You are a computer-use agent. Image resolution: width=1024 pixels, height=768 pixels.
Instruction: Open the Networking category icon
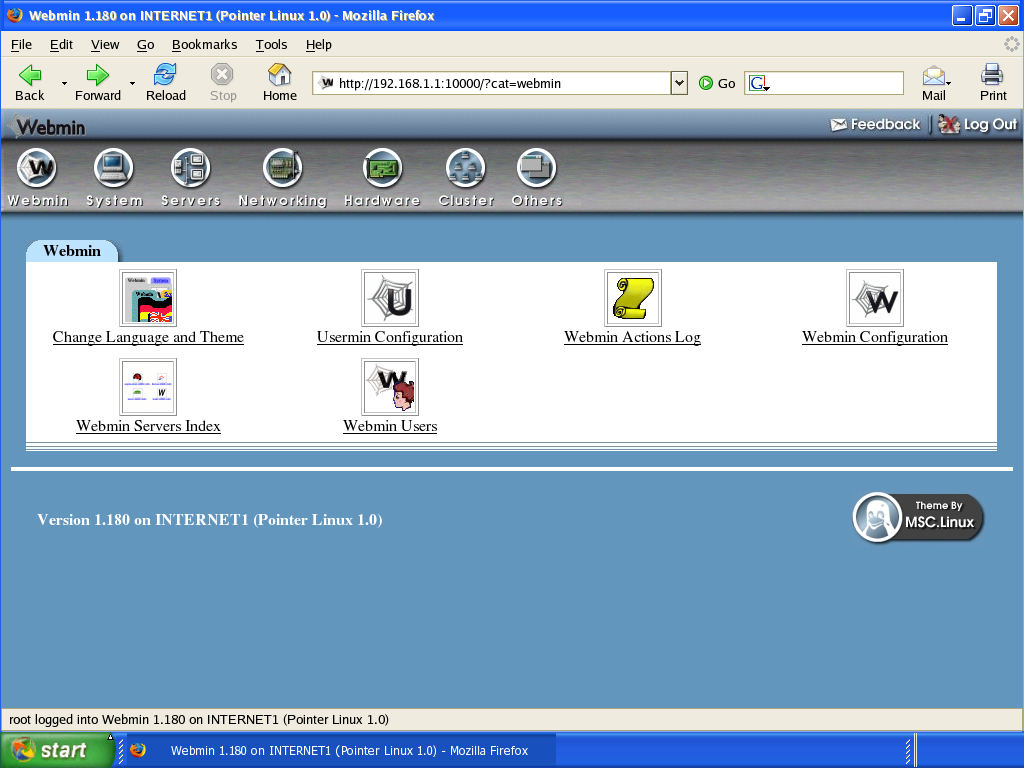(282, 168)
